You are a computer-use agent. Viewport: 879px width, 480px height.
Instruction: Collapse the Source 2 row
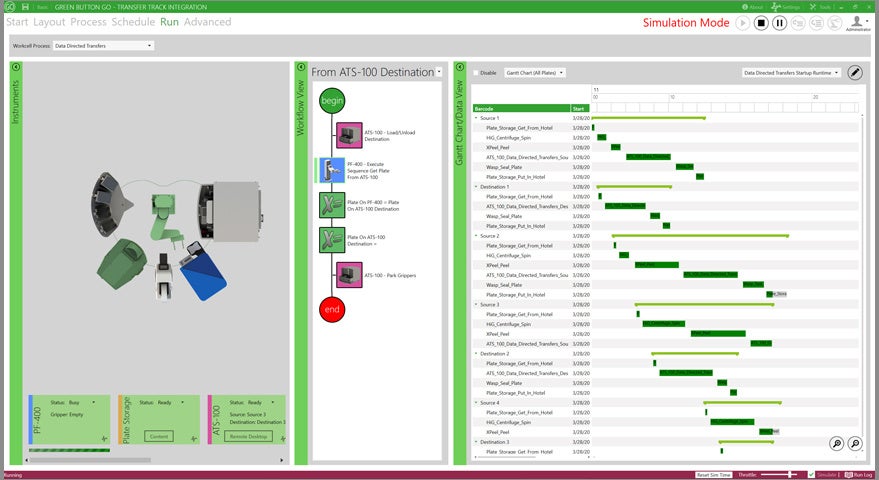point(476,236)
